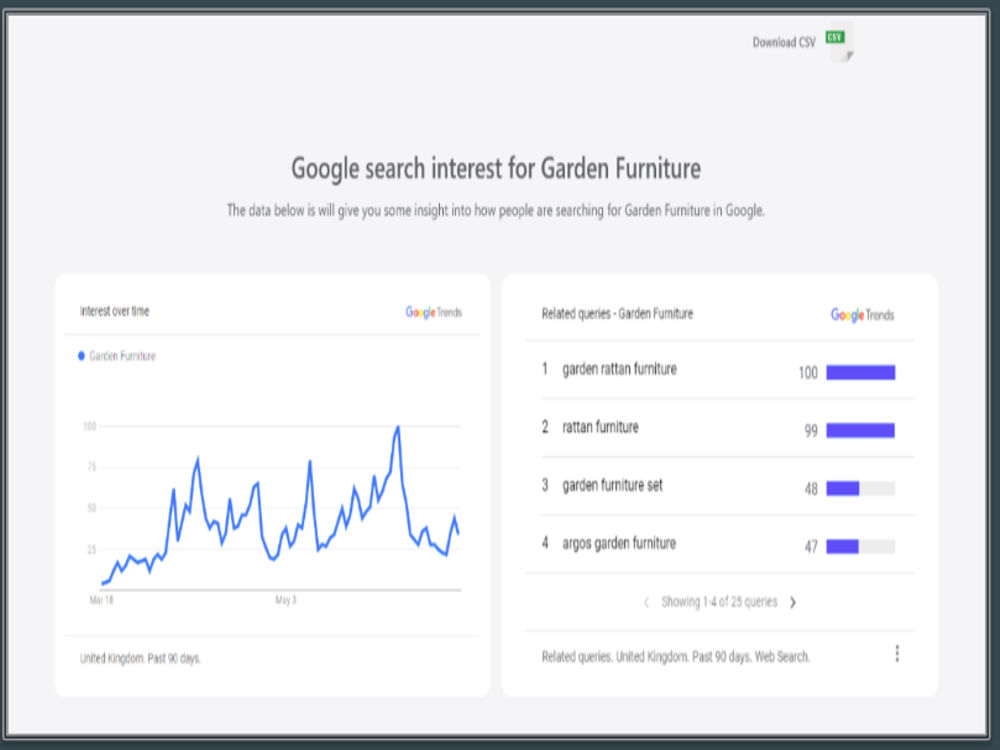The width and height of the screenshot is (1000, 750).
Task: Open Google Trends logo in Related queries card
Action: point(862,314)
